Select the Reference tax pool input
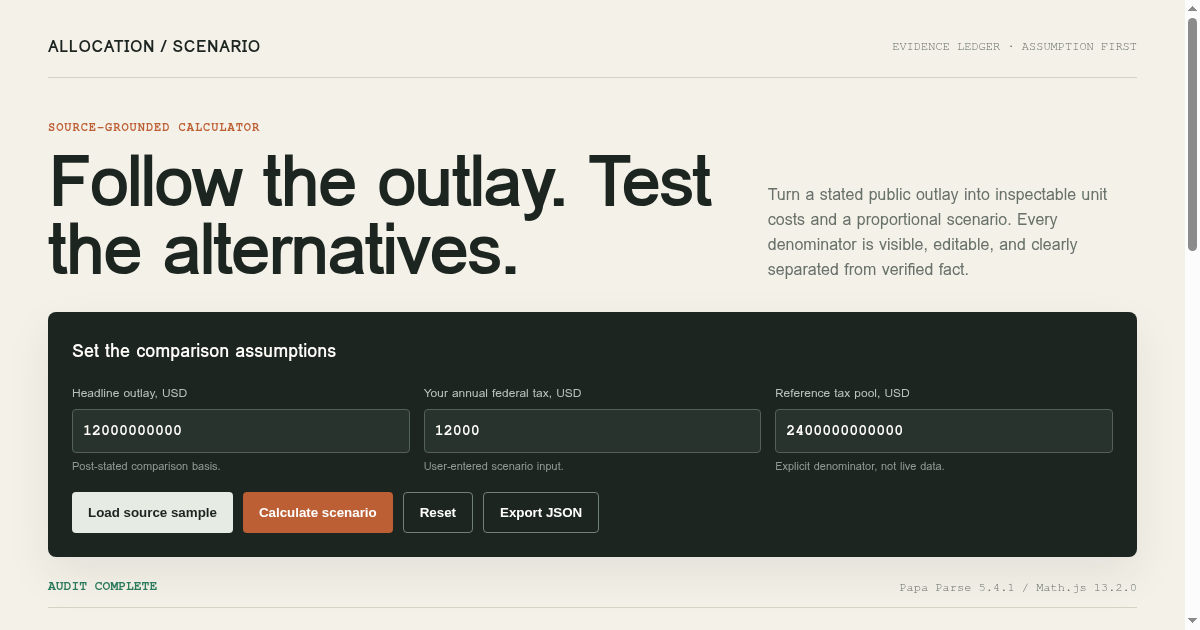 tap(944, 431)
